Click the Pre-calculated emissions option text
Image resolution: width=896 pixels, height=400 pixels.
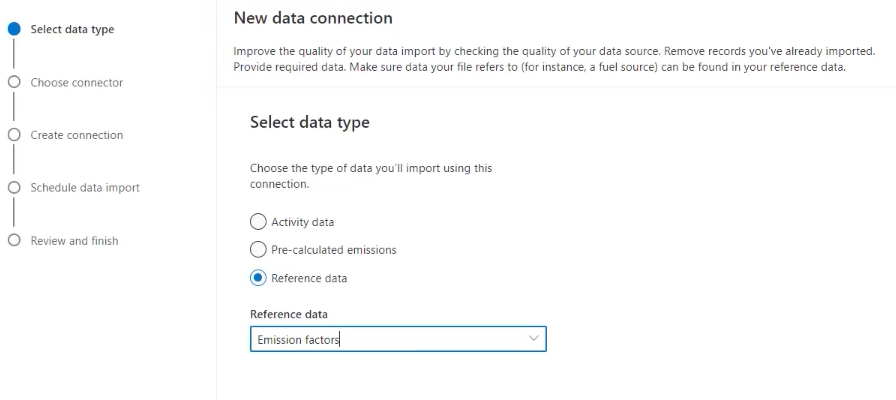pos(334,250)
